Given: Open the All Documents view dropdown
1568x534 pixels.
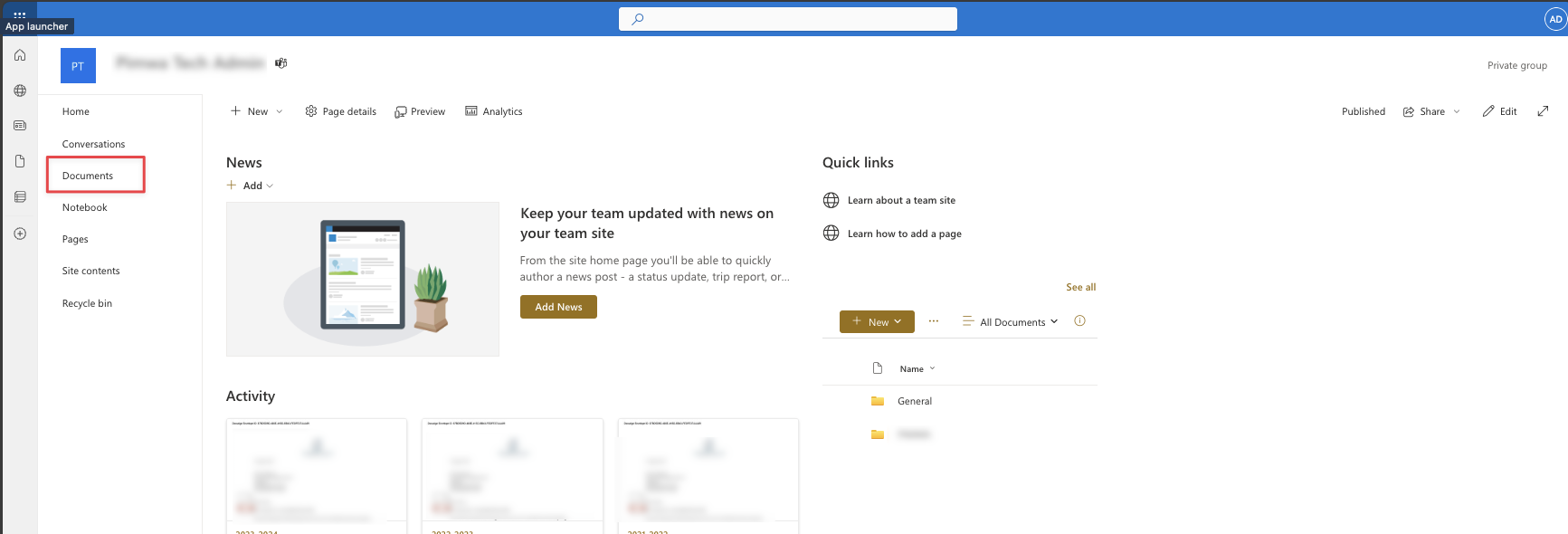Looking at the screenshot, I should [x=1011, y=322].
